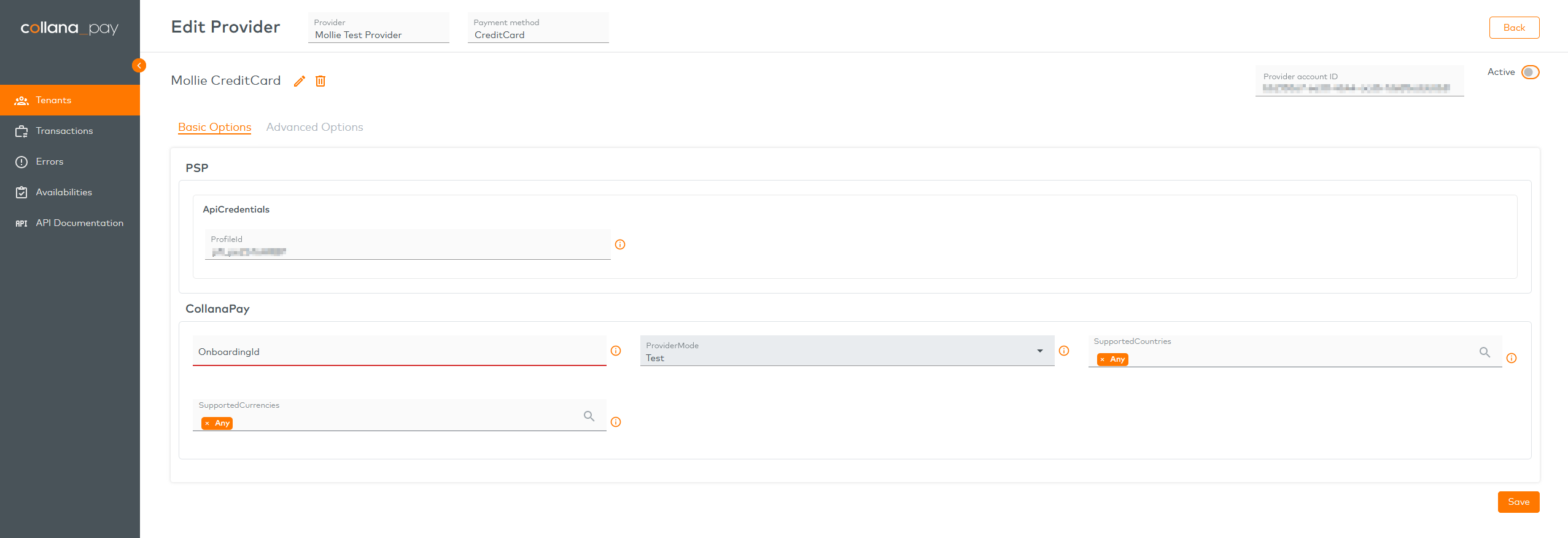The height and width of the screenshot is (538, 1568).
Task: Click the Transactions icon in sidebar
Action: 21,131
